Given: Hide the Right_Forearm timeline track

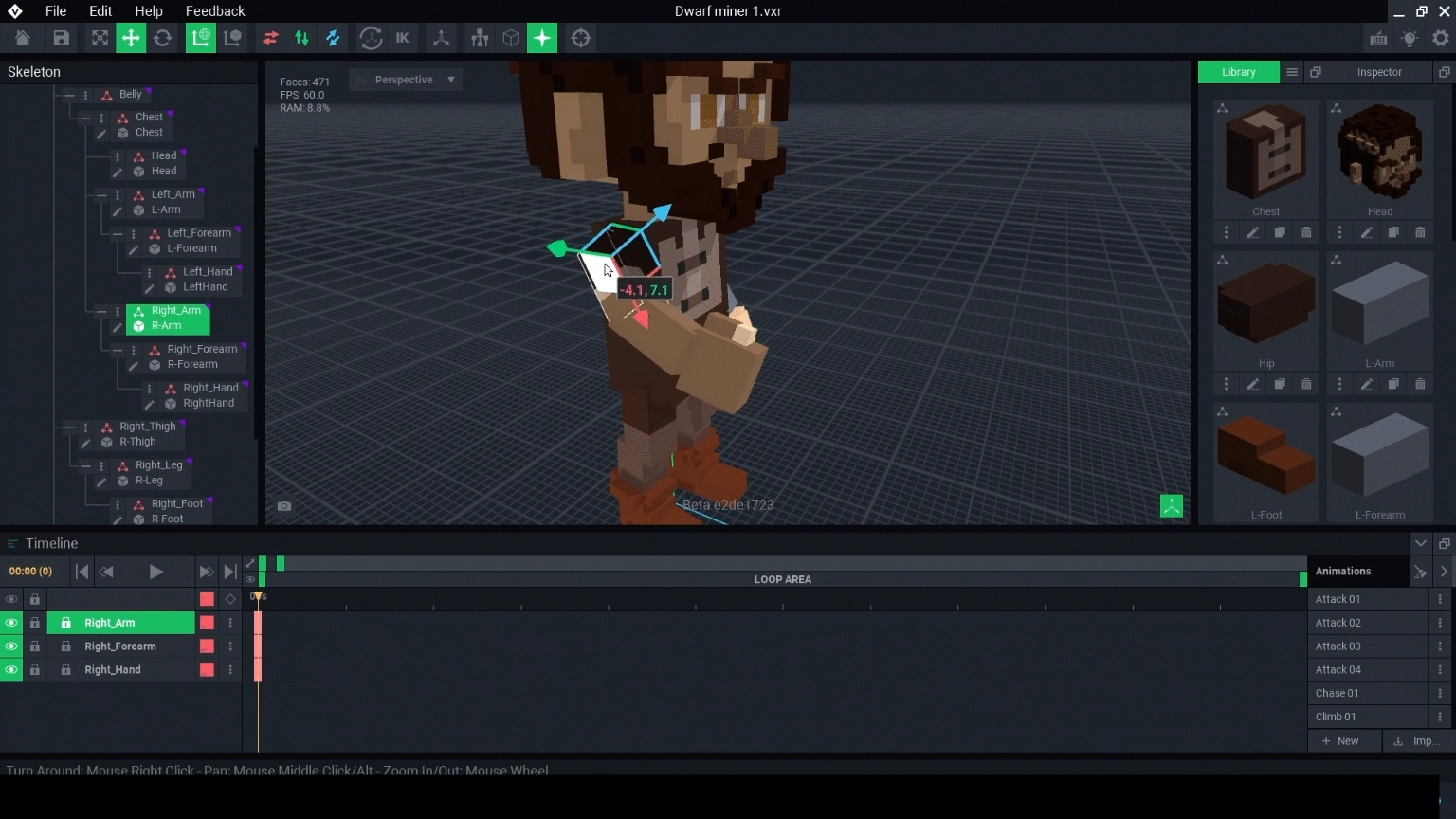Looking at the screenshot, I should pyautogui.click(x=11, y=646).
